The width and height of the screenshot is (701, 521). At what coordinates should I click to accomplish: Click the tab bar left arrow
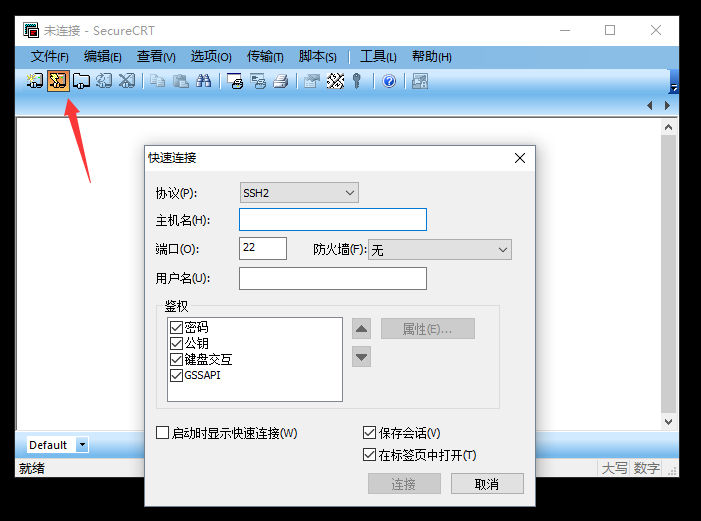[650, 106]
